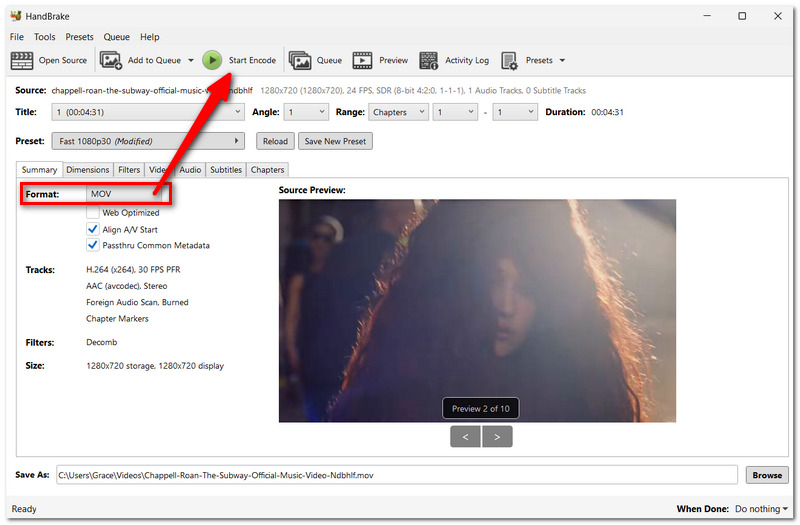
Task: Open the Format dropdown showing MOV
Action: click(126, 194)
